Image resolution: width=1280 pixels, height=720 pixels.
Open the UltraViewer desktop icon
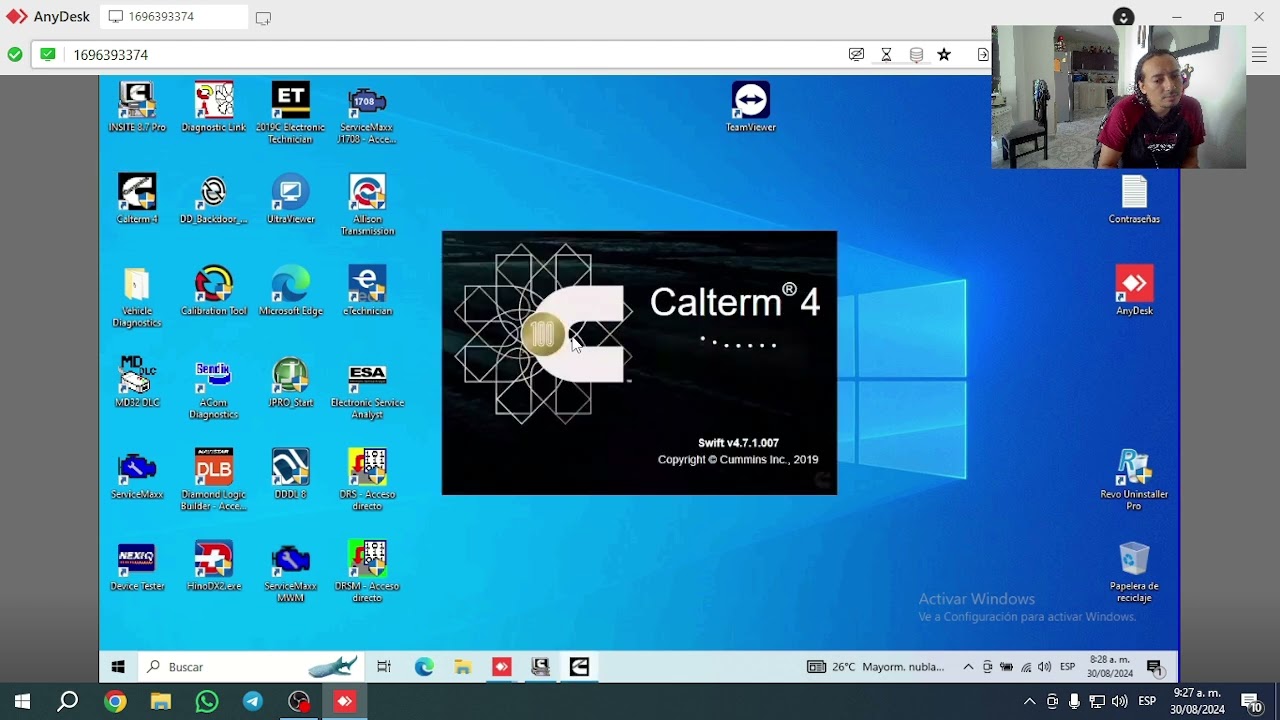tap(291, 199)
